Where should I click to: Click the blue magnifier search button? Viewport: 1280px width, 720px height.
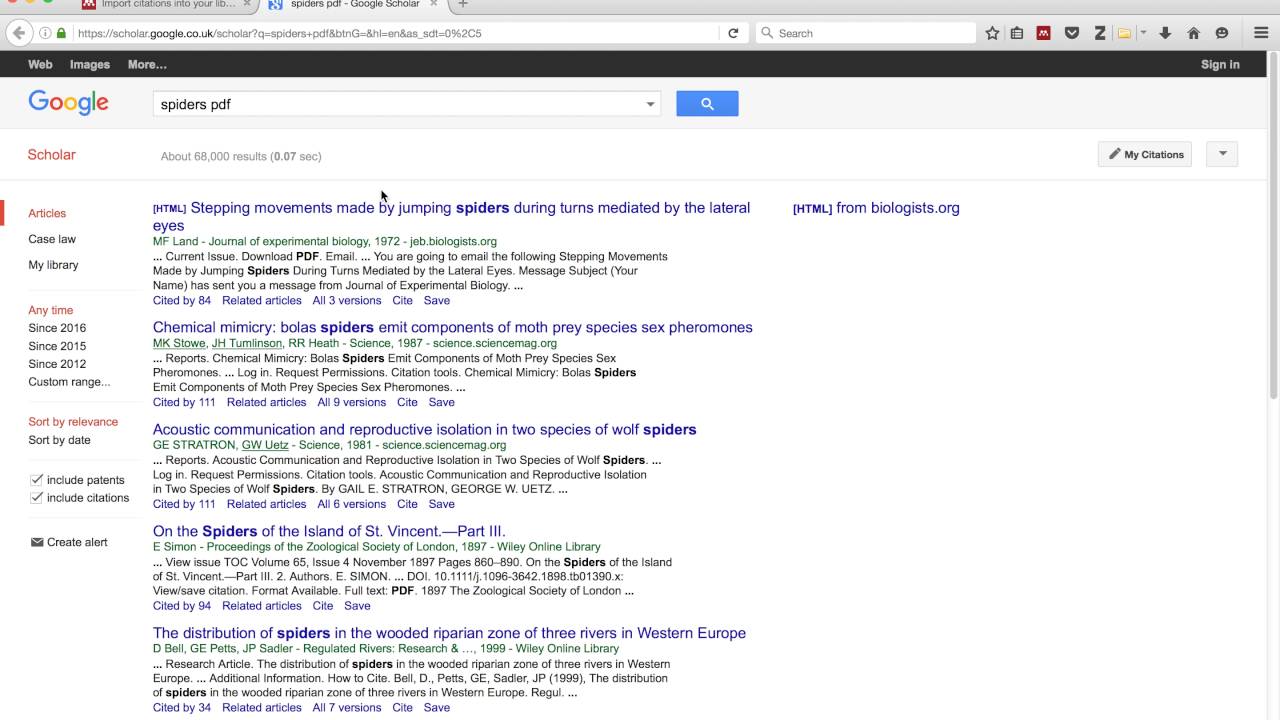click(707, 104)
